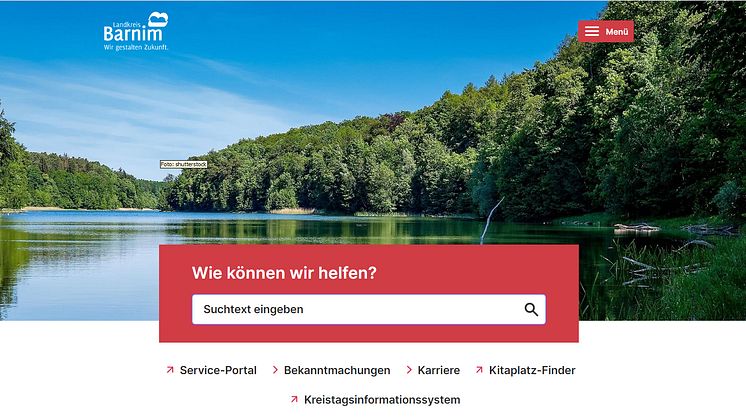The image size is (746, 420).
Task: Click the magnifying glass search icon
Action: 531,310
